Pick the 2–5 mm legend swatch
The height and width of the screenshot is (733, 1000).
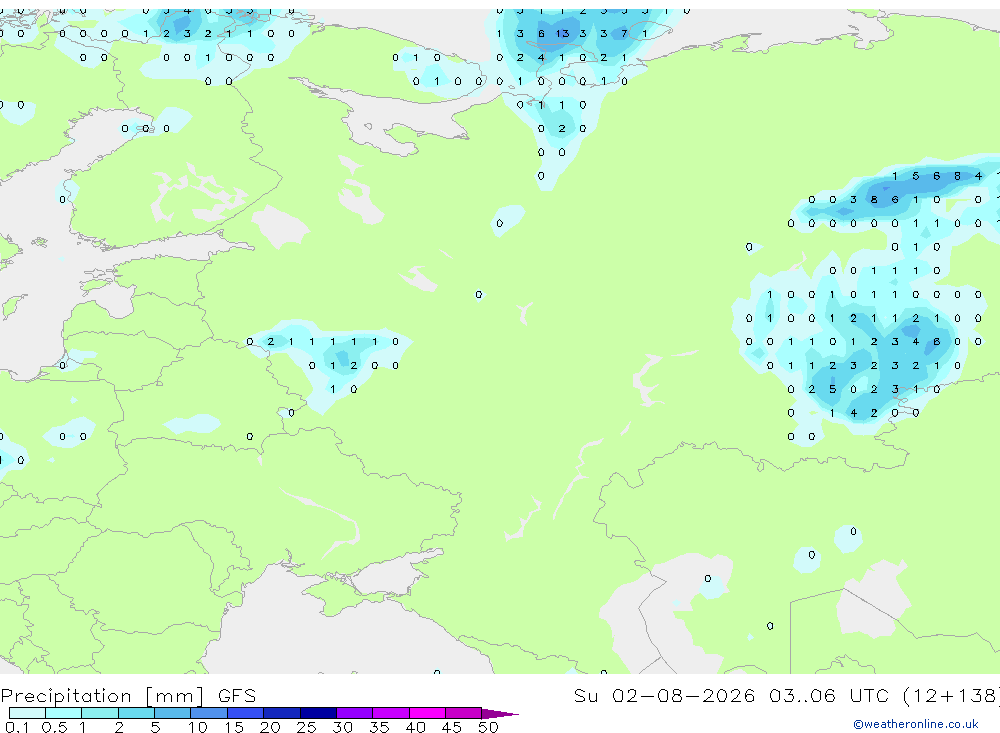tap(136, 713)
